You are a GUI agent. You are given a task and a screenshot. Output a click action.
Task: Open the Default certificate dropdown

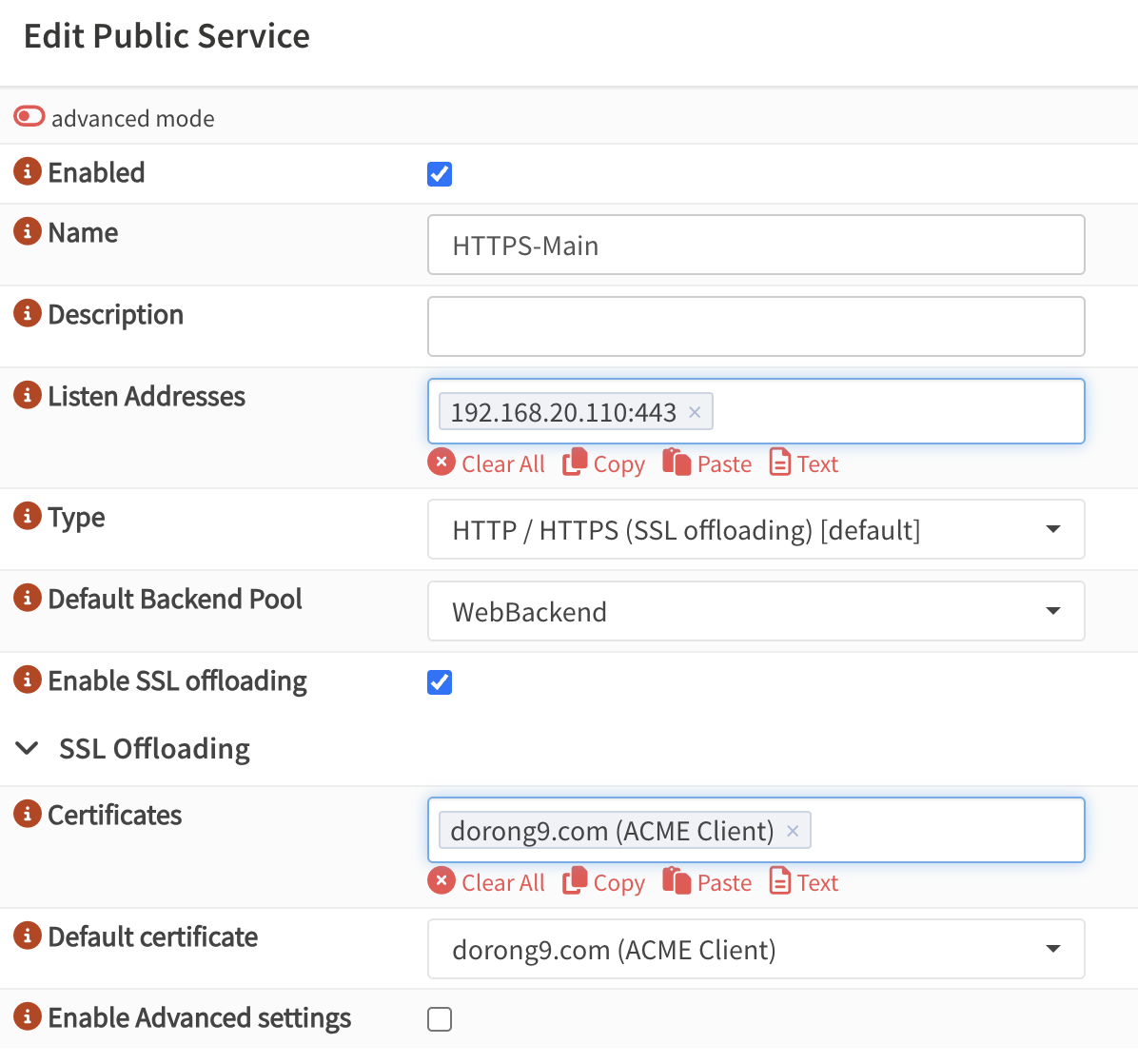(755, 949)
